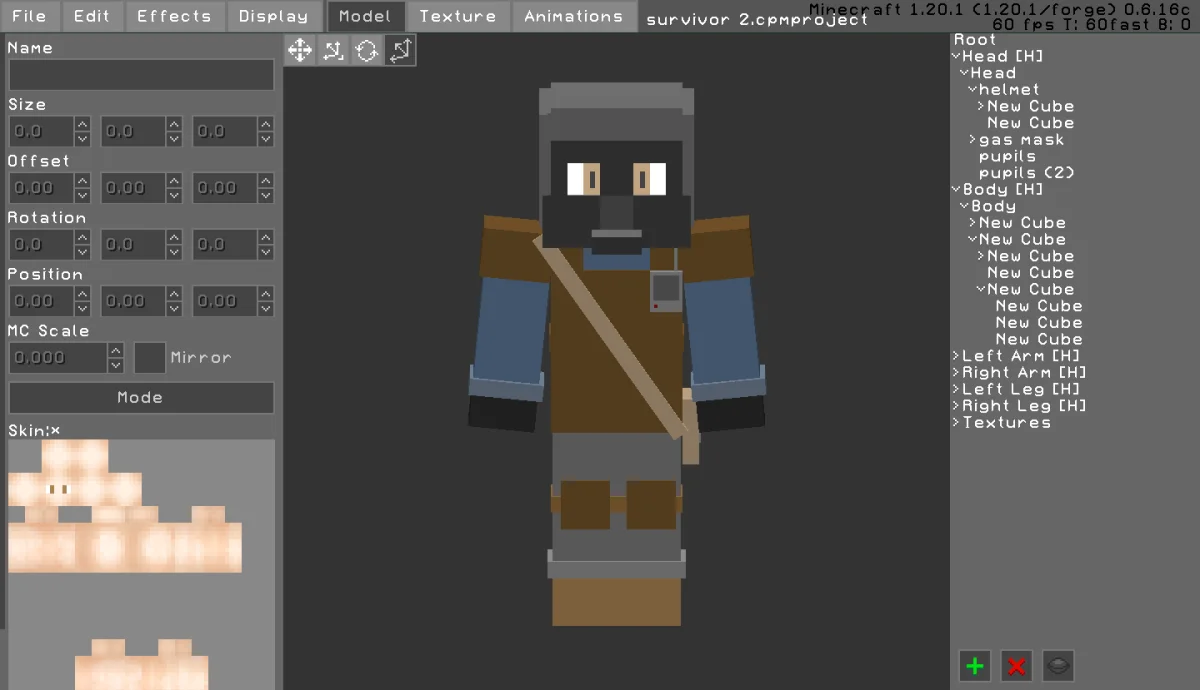Switch to the Animations tab

click(x=574, y=16)
